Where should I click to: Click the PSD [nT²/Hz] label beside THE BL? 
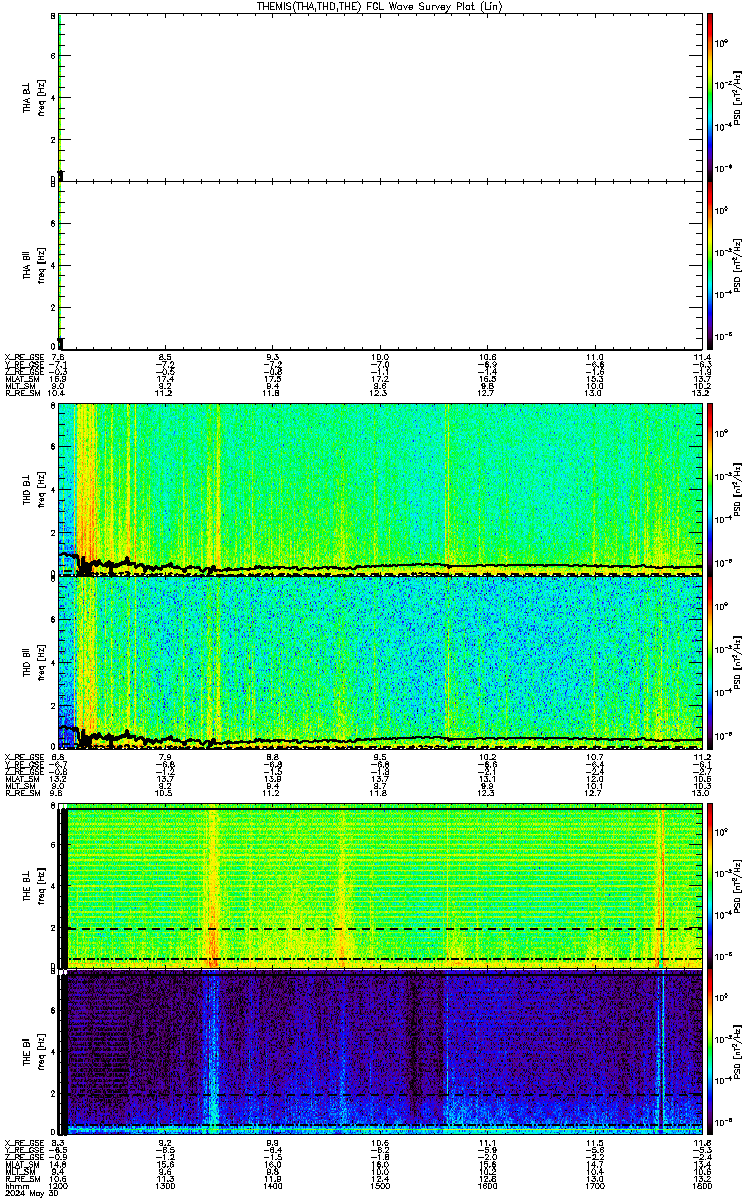737,885
